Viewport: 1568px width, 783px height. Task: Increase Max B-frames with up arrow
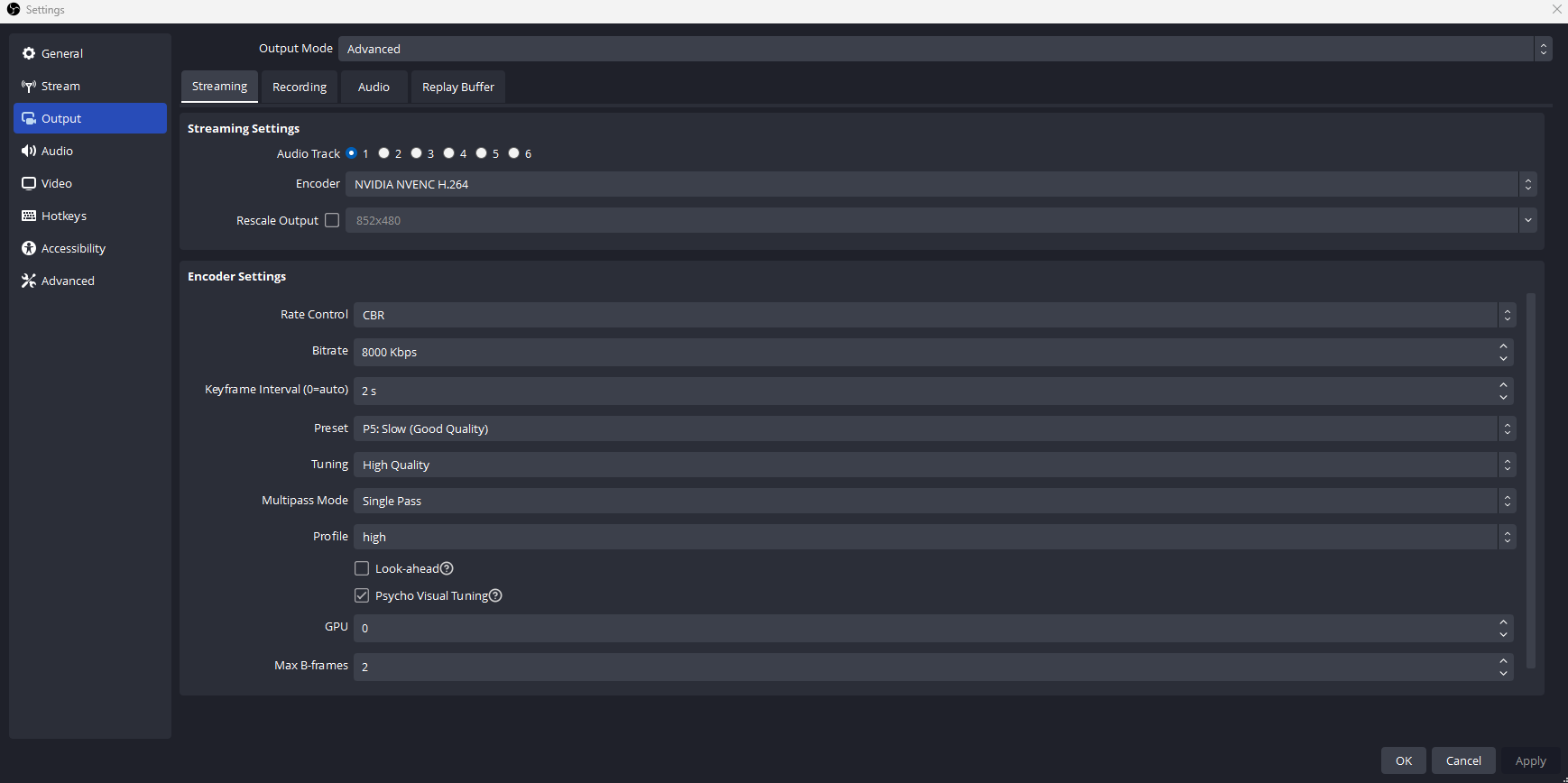coord(1503,660)
